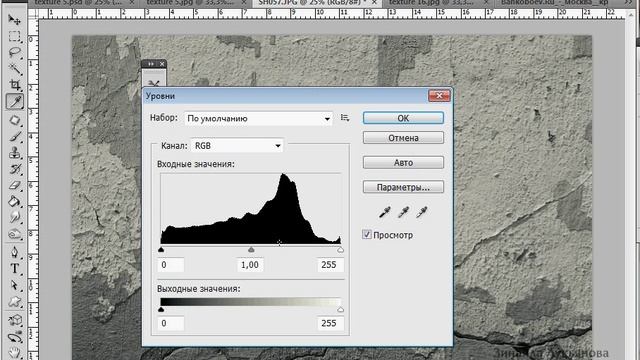The height and width of the screenshot is (360, 640).
Task: Focus the gamma value field 1,00
Action: pyautogui.click(x=250, y=265)
